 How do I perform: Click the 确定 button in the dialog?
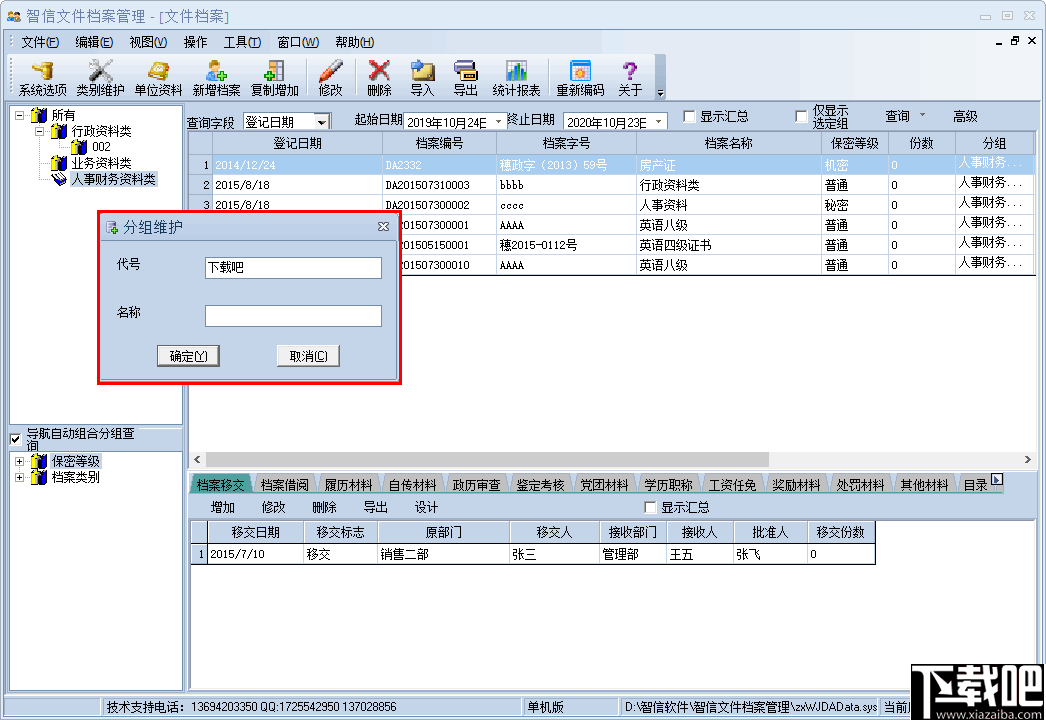[188, 356]
